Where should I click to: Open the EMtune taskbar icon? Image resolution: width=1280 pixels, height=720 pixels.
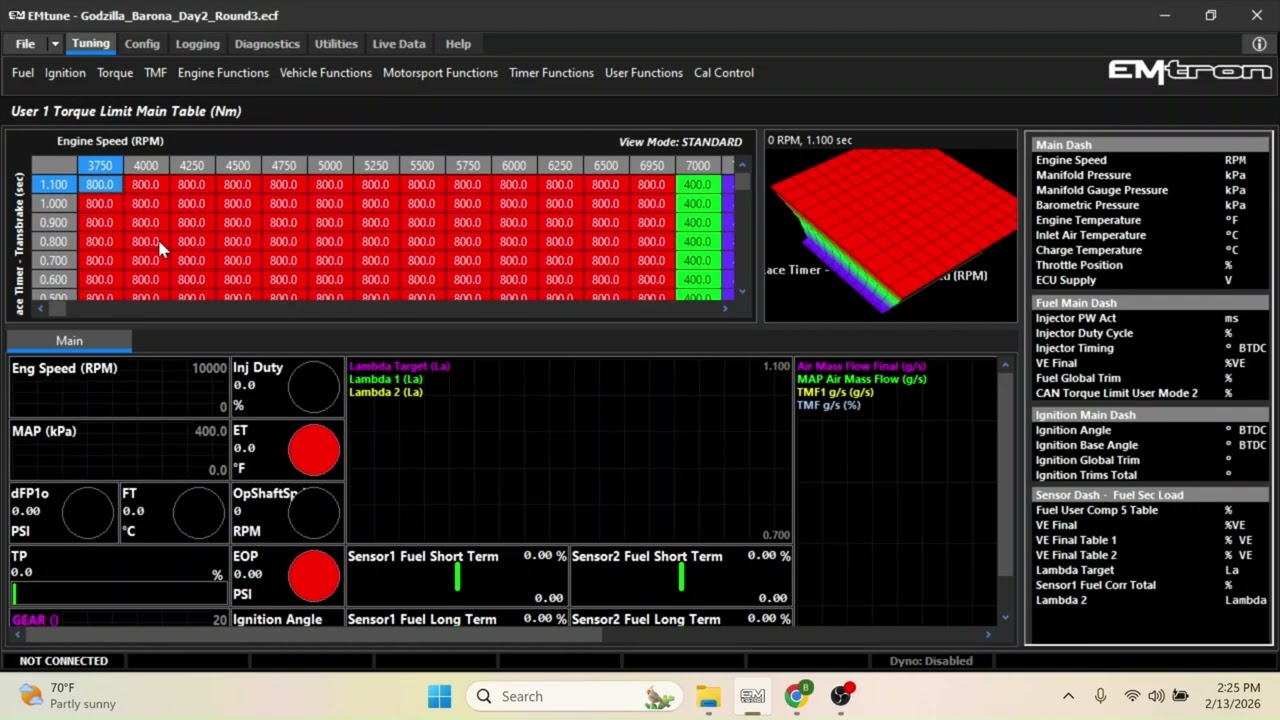point(752,696)
